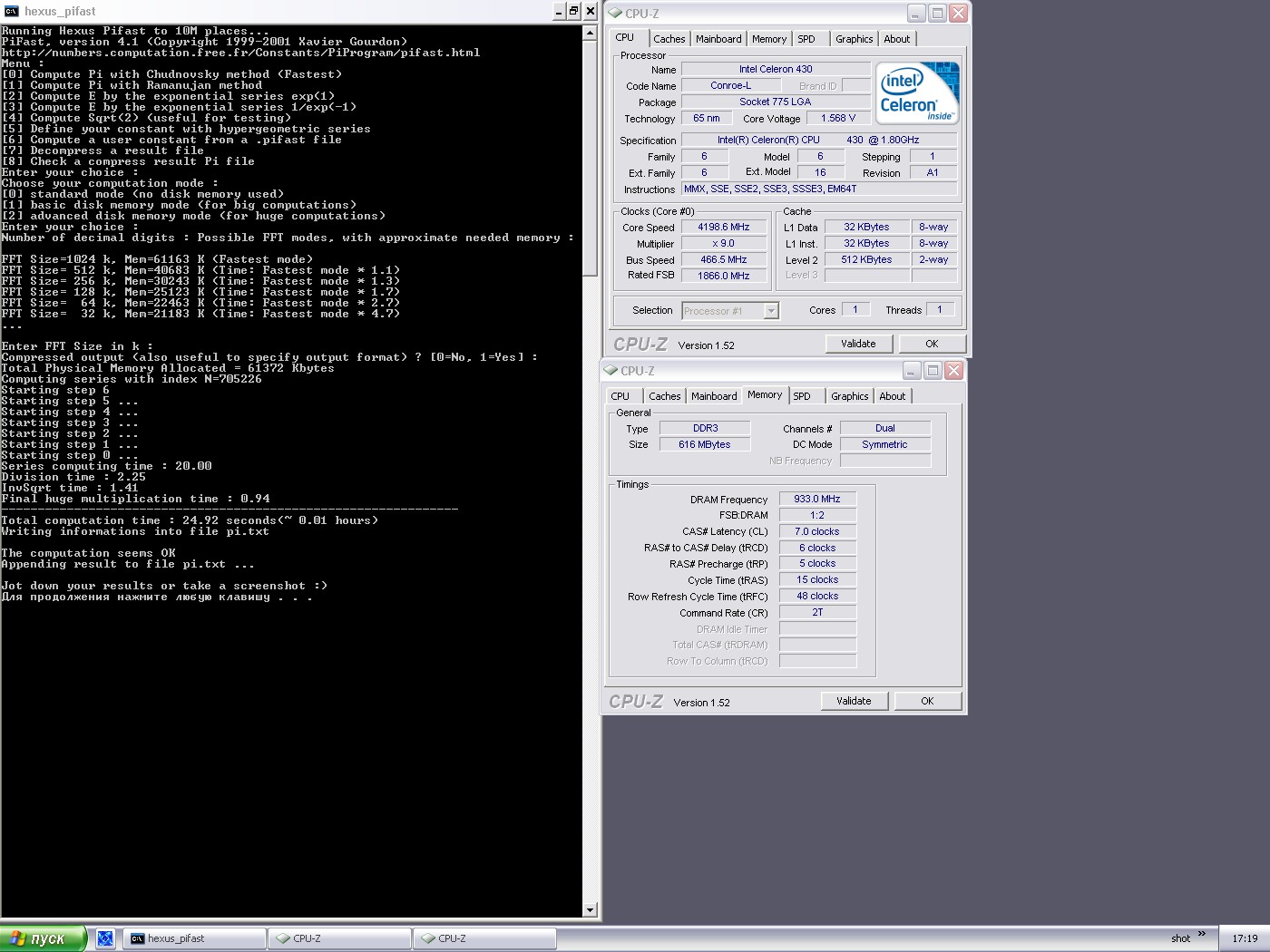Click Level 2 cache 512 KBytes value
The height and width of the screenshot is (952, 1270).
[x=866, y=259]
